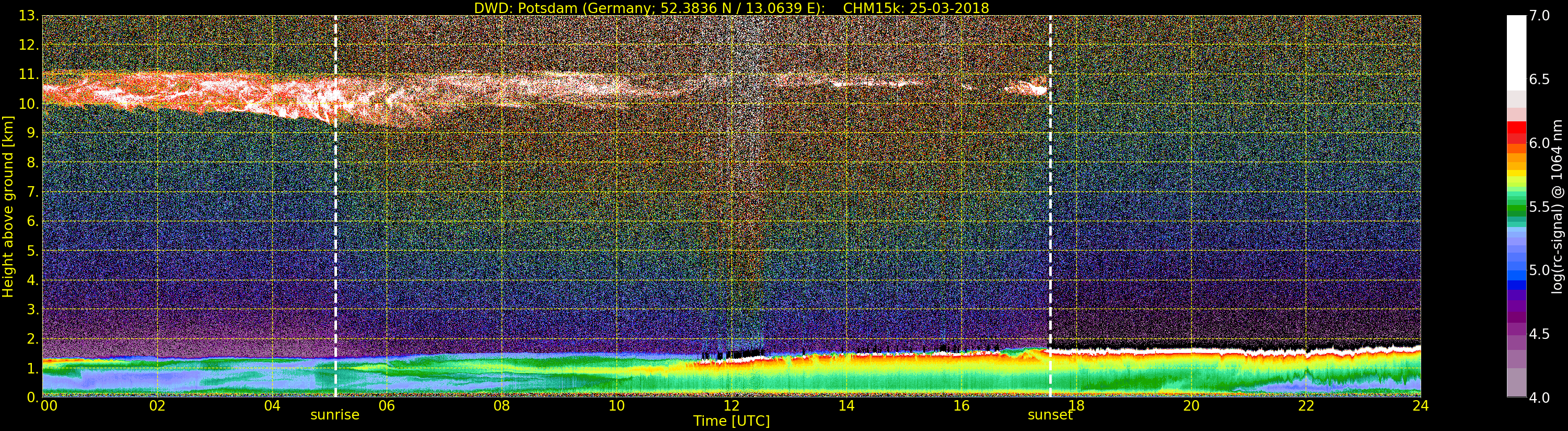
Task: Click the height axis tick label '12.'
Action: [x=29, y=45]
